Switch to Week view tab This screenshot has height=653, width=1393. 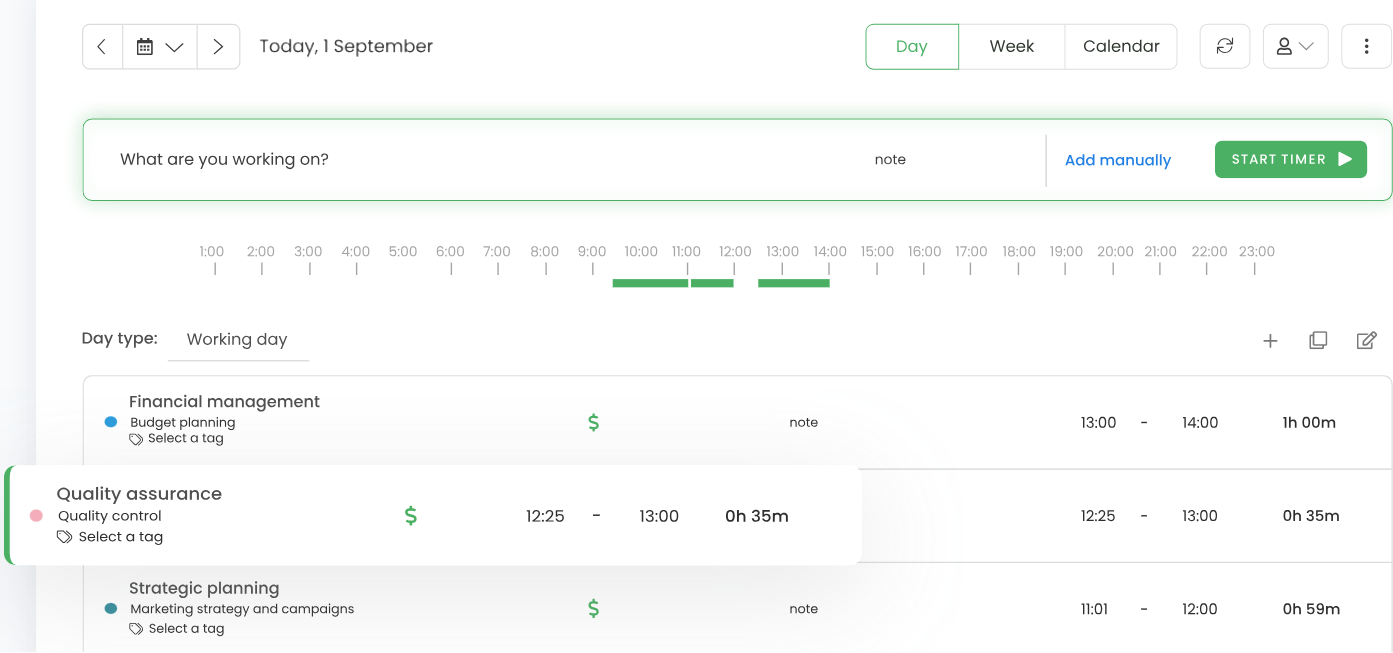click(x=1012, y=47)
